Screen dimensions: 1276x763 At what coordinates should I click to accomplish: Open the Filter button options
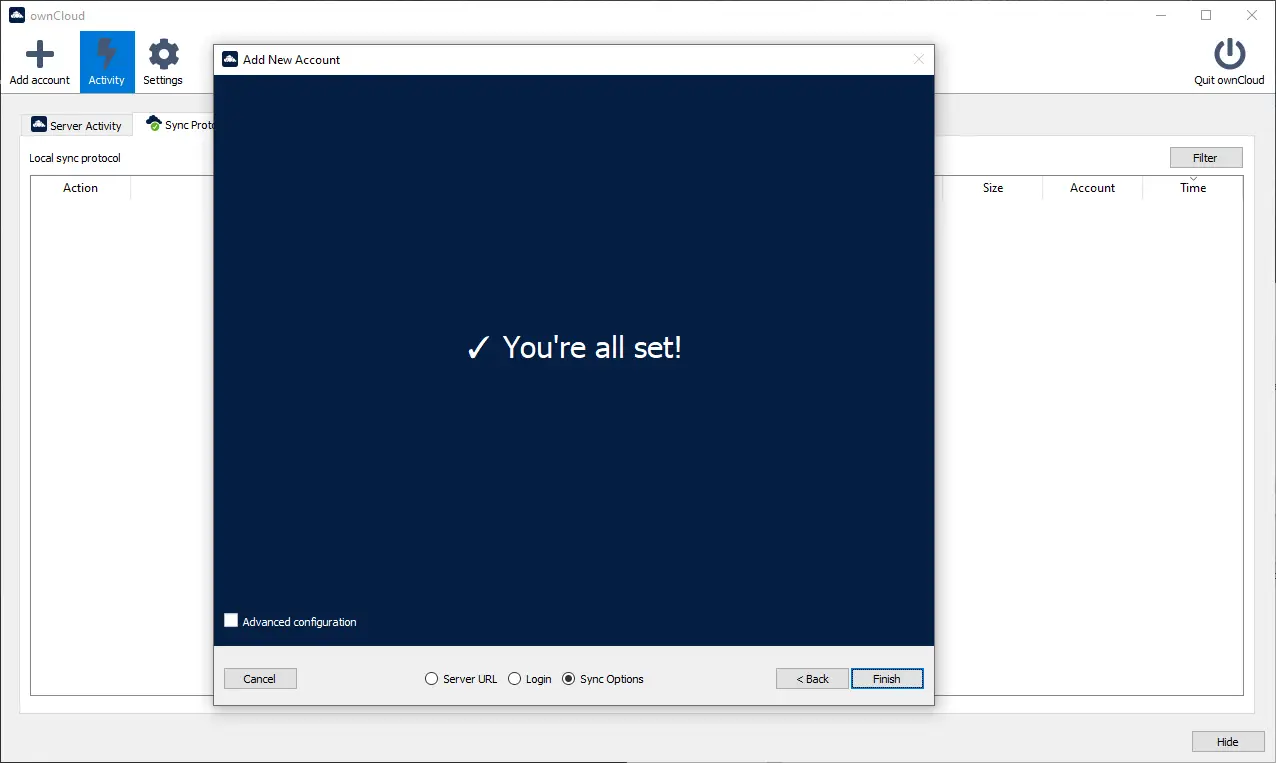pos(1205,158)
